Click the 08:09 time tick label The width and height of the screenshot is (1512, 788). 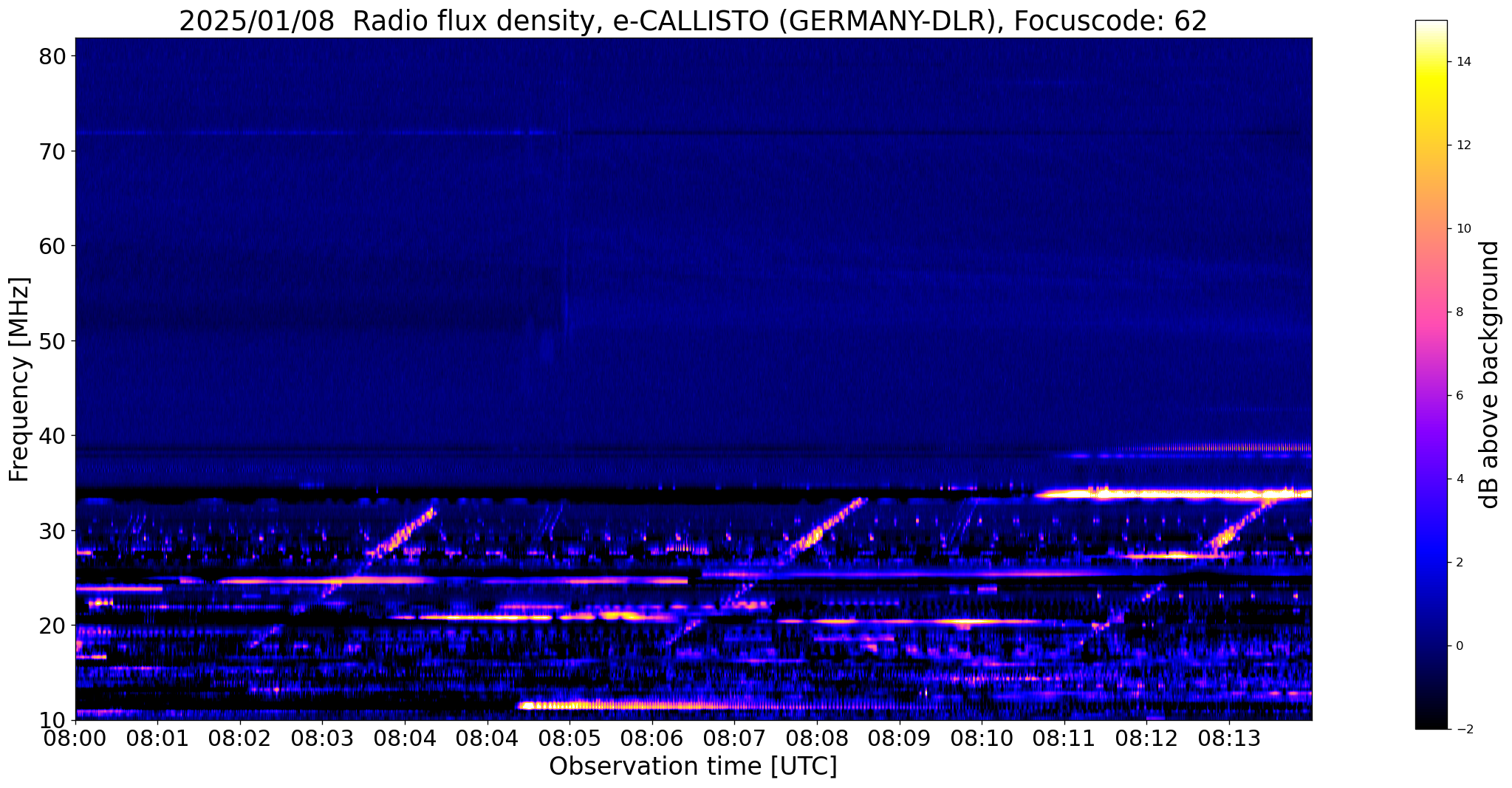tap(900, 738)
